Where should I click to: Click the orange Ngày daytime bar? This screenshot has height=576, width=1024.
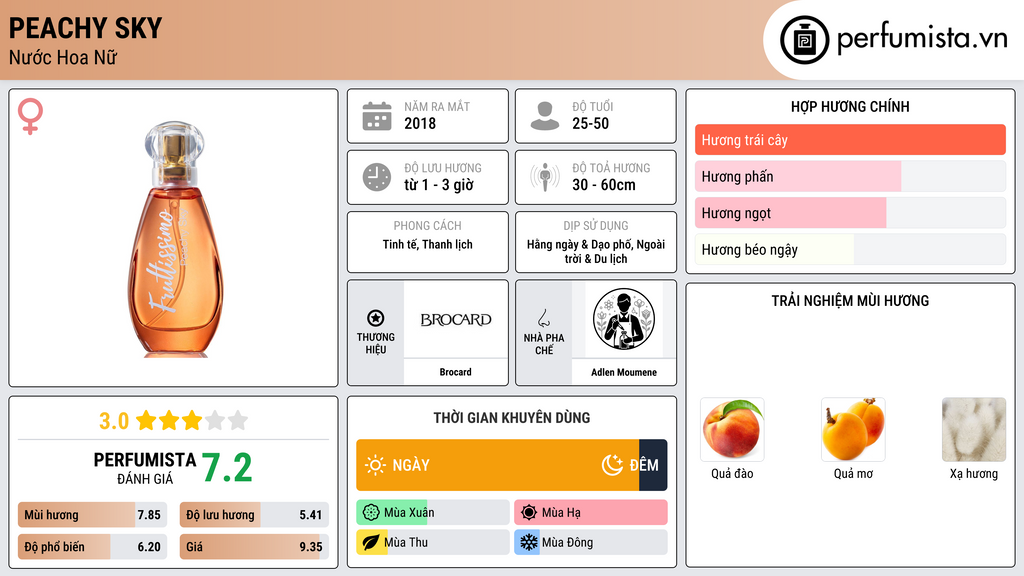(x=497, y=465)
